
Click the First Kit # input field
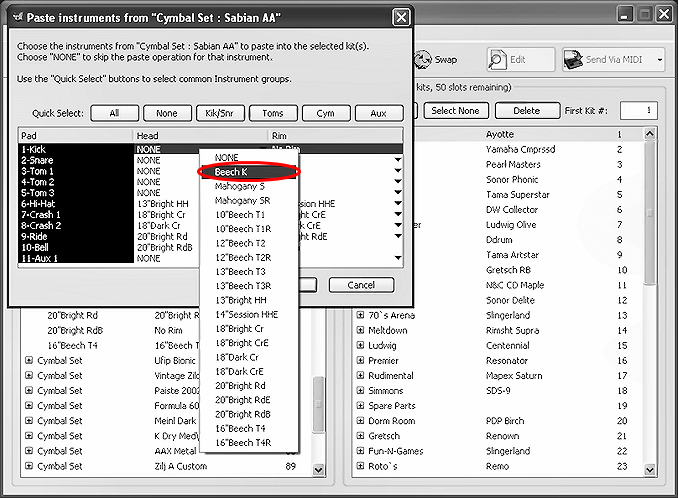click(637, 110)
